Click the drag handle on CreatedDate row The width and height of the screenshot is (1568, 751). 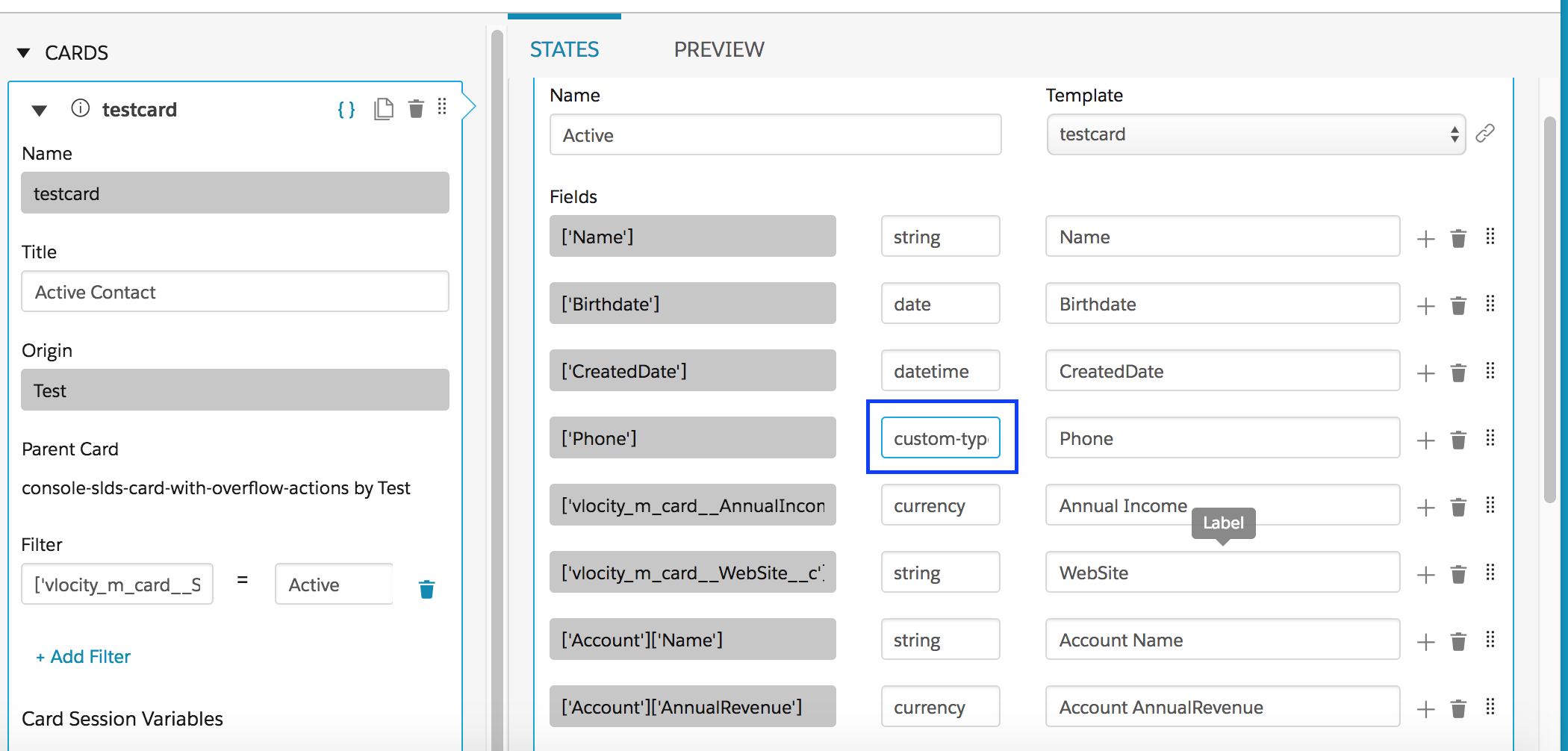tap(1490, 371)
